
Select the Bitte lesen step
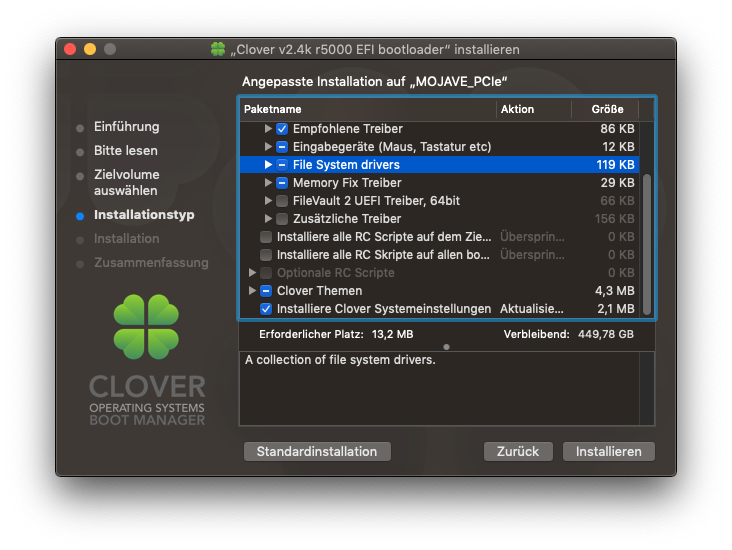click(126, 151)
